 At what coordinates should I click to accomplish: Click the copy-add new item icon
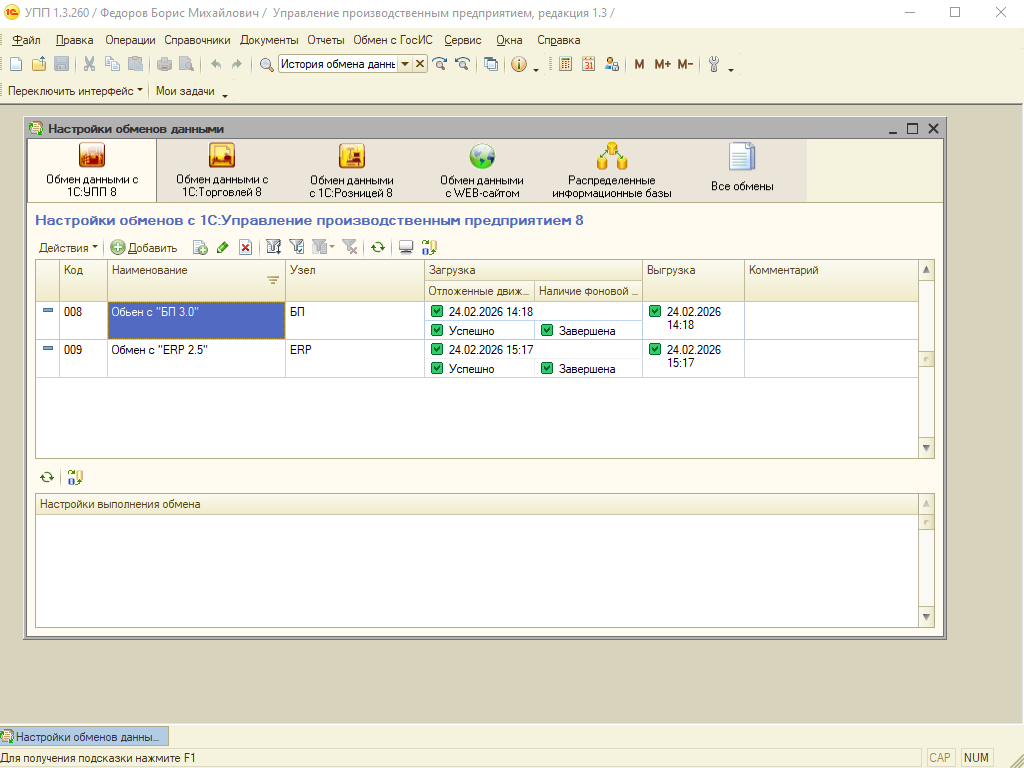pos(200,248)
